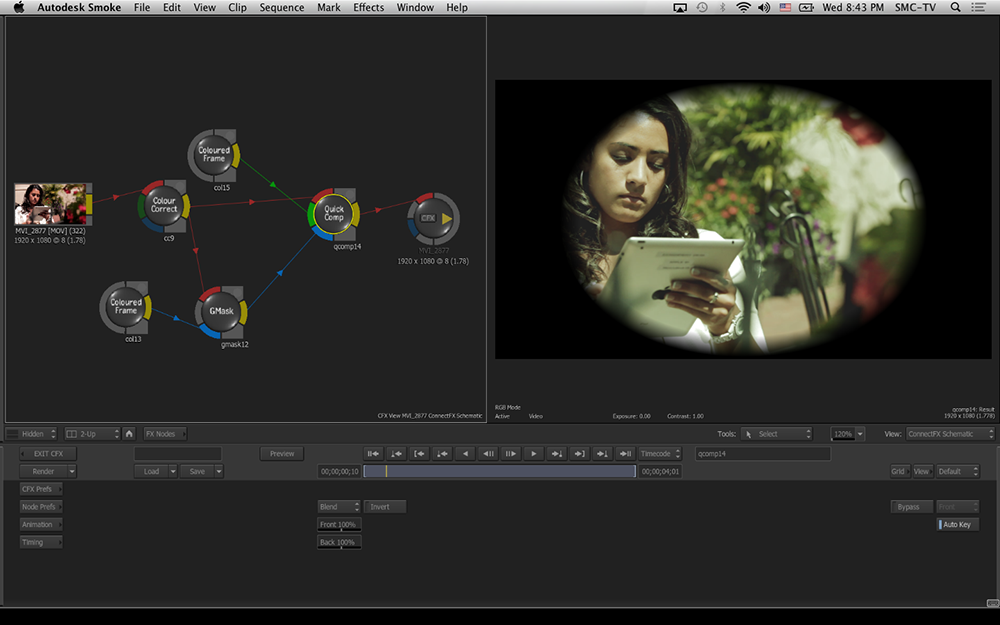The height and width of the screenshot is (625, 1000).
Task: Adjust the Front 100% slider
Action: (339, 525)
